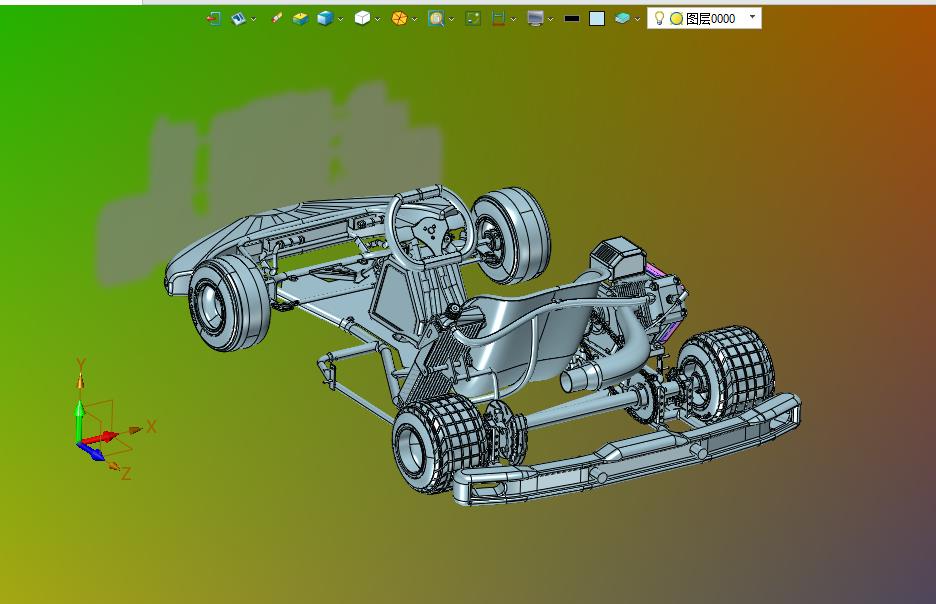Click the blue book view icon
The height and width of the screenshot is (604, 936).
tap(239, 18)
